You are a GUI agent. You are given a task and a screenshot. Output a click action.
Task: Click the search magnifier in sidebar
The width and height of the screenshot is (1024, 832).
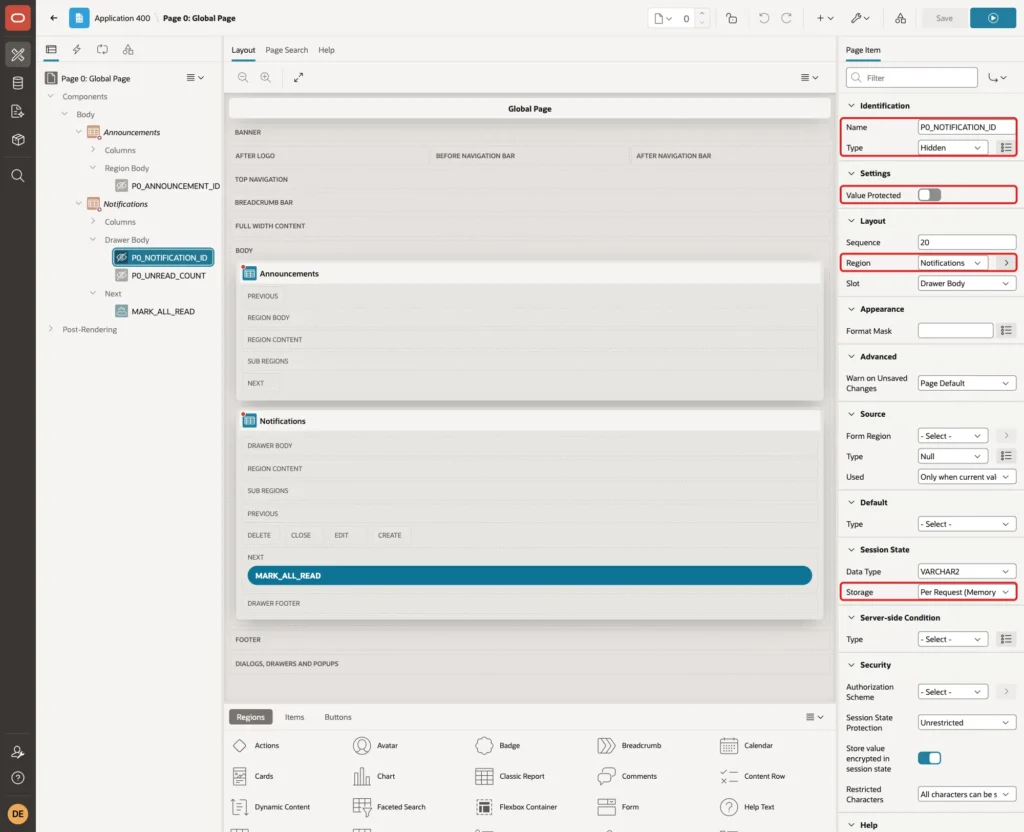tap(18, 176)
